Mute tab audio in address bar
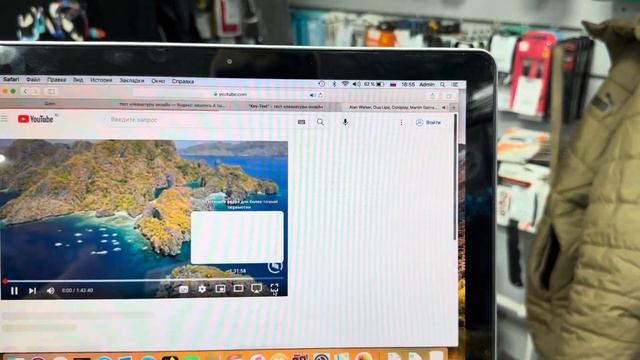Screen dimensions: 640x360 click(312, 95)
